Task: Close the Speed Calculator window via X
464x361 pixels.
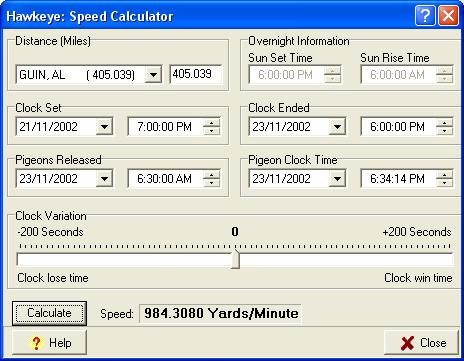Action: click(448, 15)
